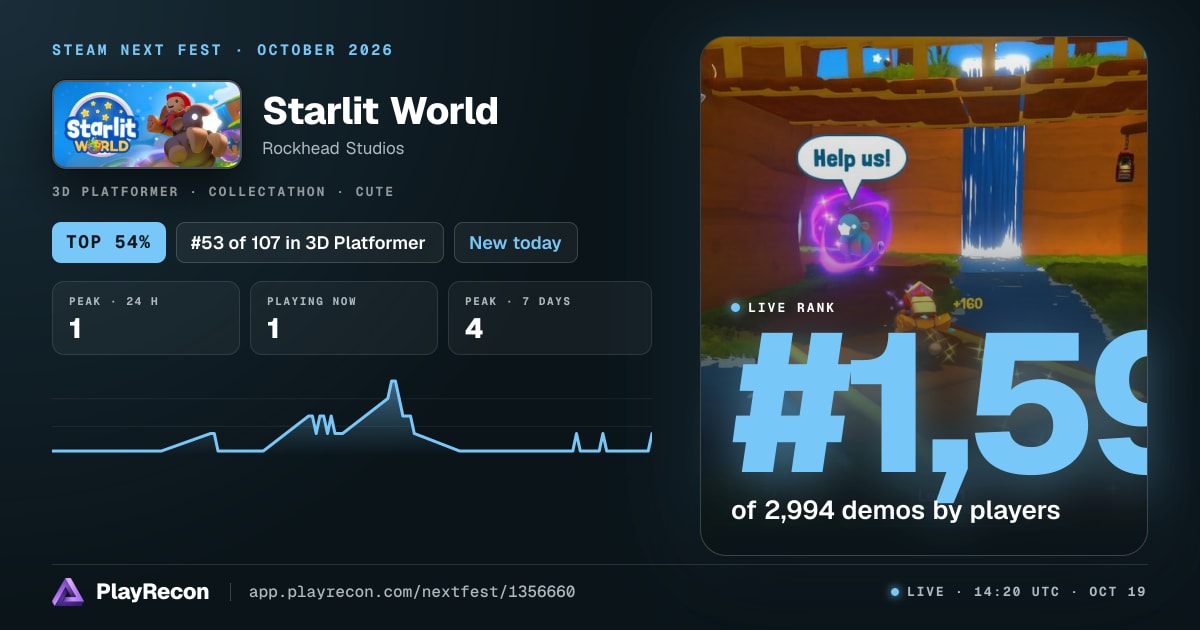Open the app.playrecon.com/nextfest/1356660 link

(x=412, y=592)
